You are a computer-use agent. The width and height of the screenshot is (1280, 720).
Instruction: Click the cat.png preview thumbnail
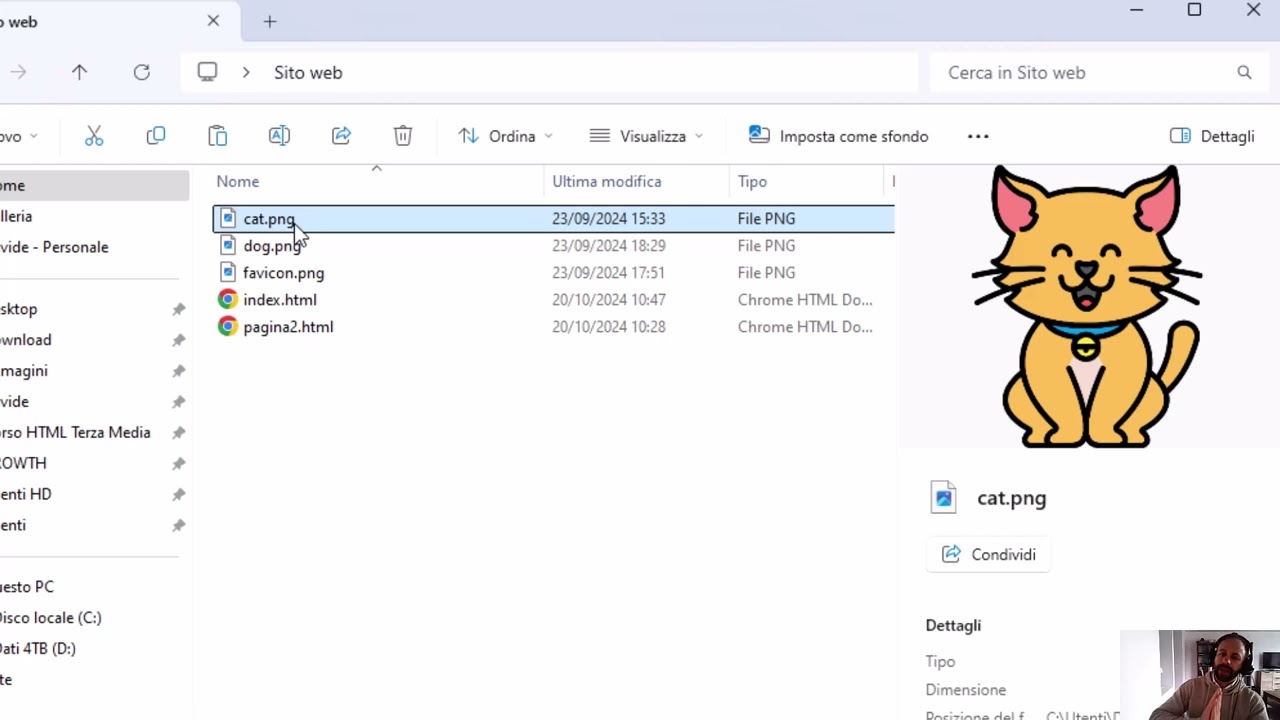tap(1087, 305)
